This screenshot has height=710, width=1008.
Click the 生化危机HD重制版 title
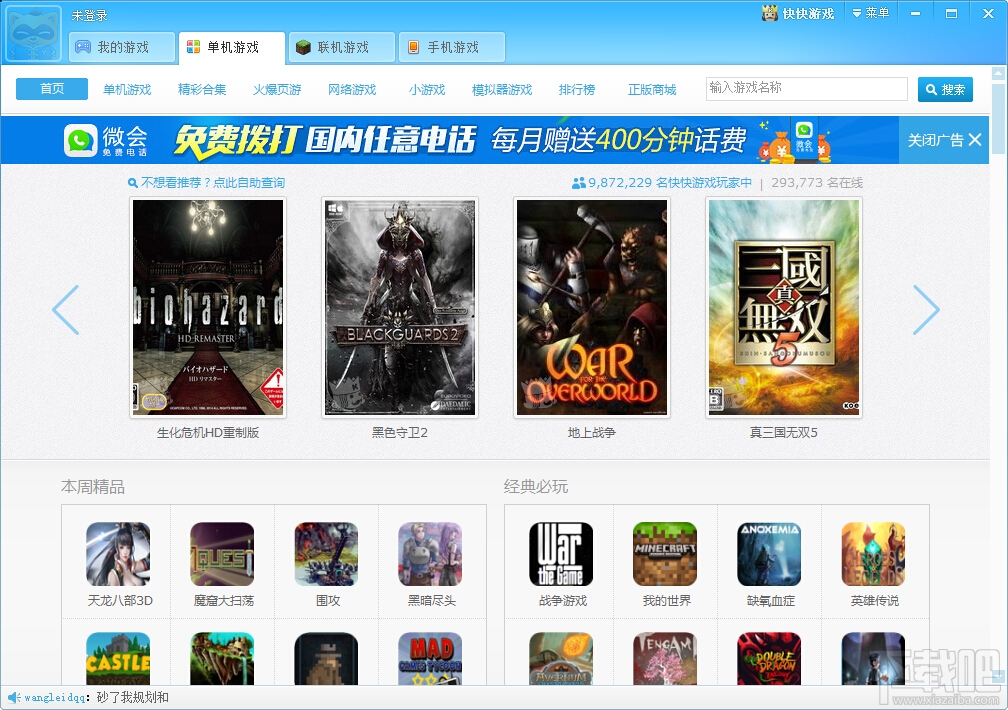208,433
